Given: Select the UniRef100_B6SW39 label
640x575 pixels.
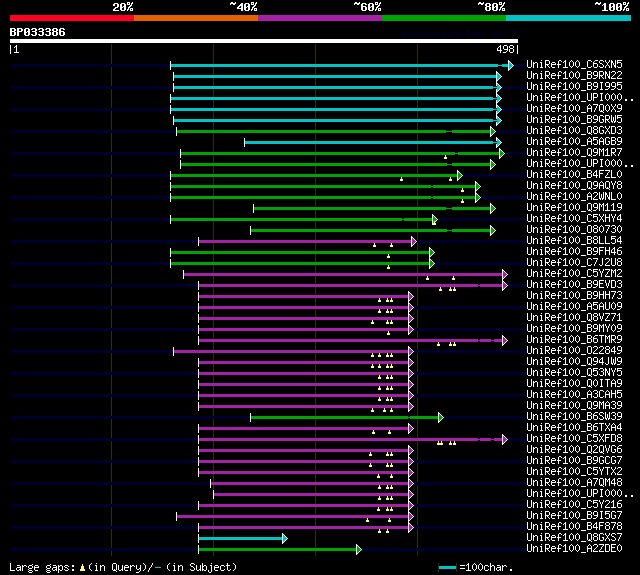Looking at the screenshot, I should [574, 417].
